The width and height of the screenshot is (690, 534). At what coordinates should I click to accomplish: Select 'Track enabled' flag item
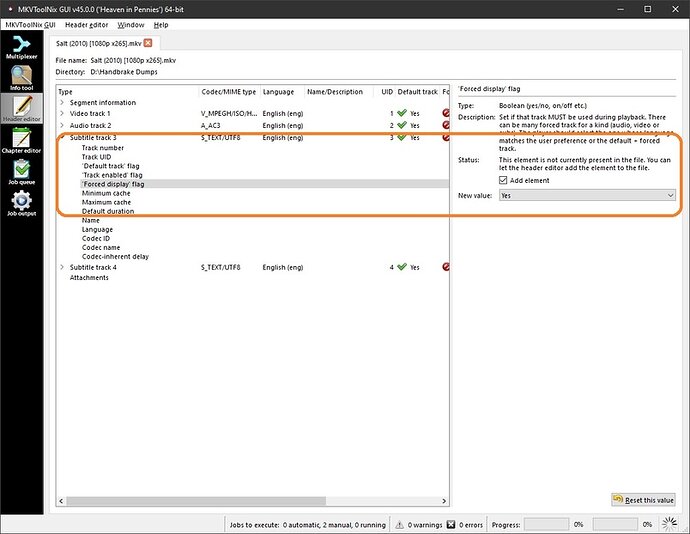[x=112, y=175]
